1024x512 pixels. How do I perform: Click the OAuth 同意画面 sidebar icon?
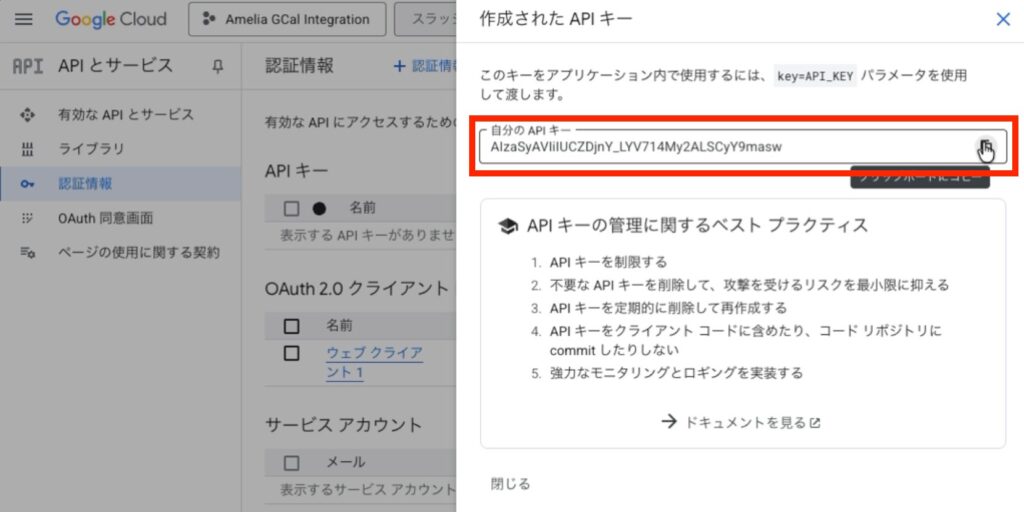click(28, 218)
